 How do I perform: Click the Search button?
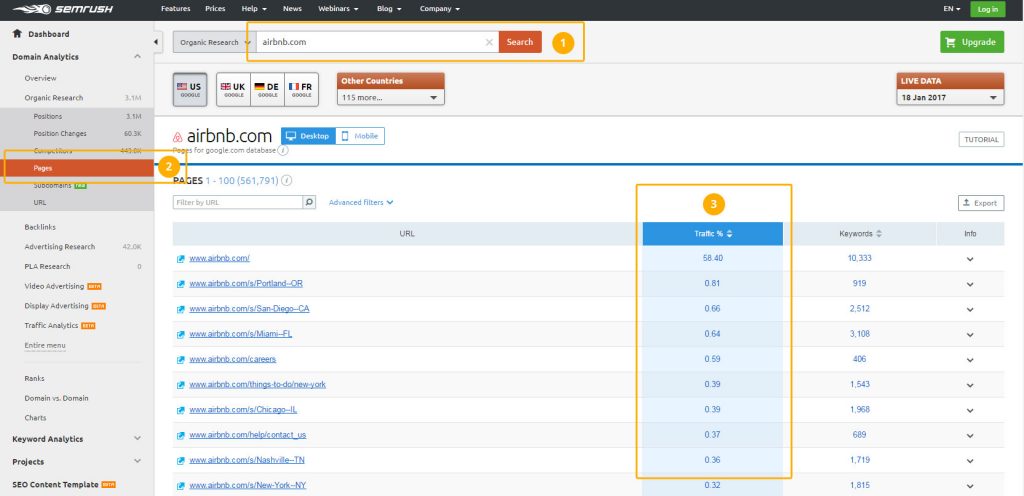coord(520,42)
